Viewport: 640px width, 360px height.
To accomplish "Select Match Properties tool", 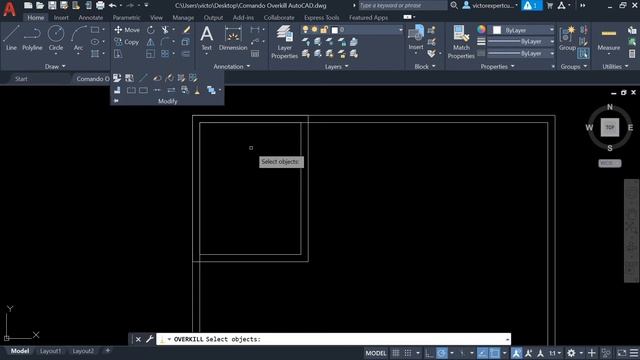I will 461,42.
